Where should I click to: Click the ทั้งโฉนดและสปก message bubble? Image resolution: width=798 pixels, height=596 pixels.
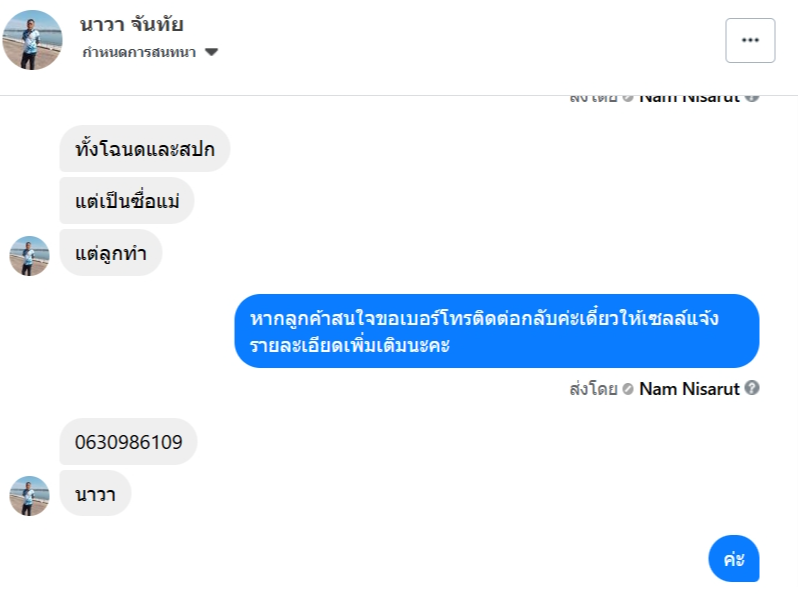pyautogui.click(x=145, y=149)
